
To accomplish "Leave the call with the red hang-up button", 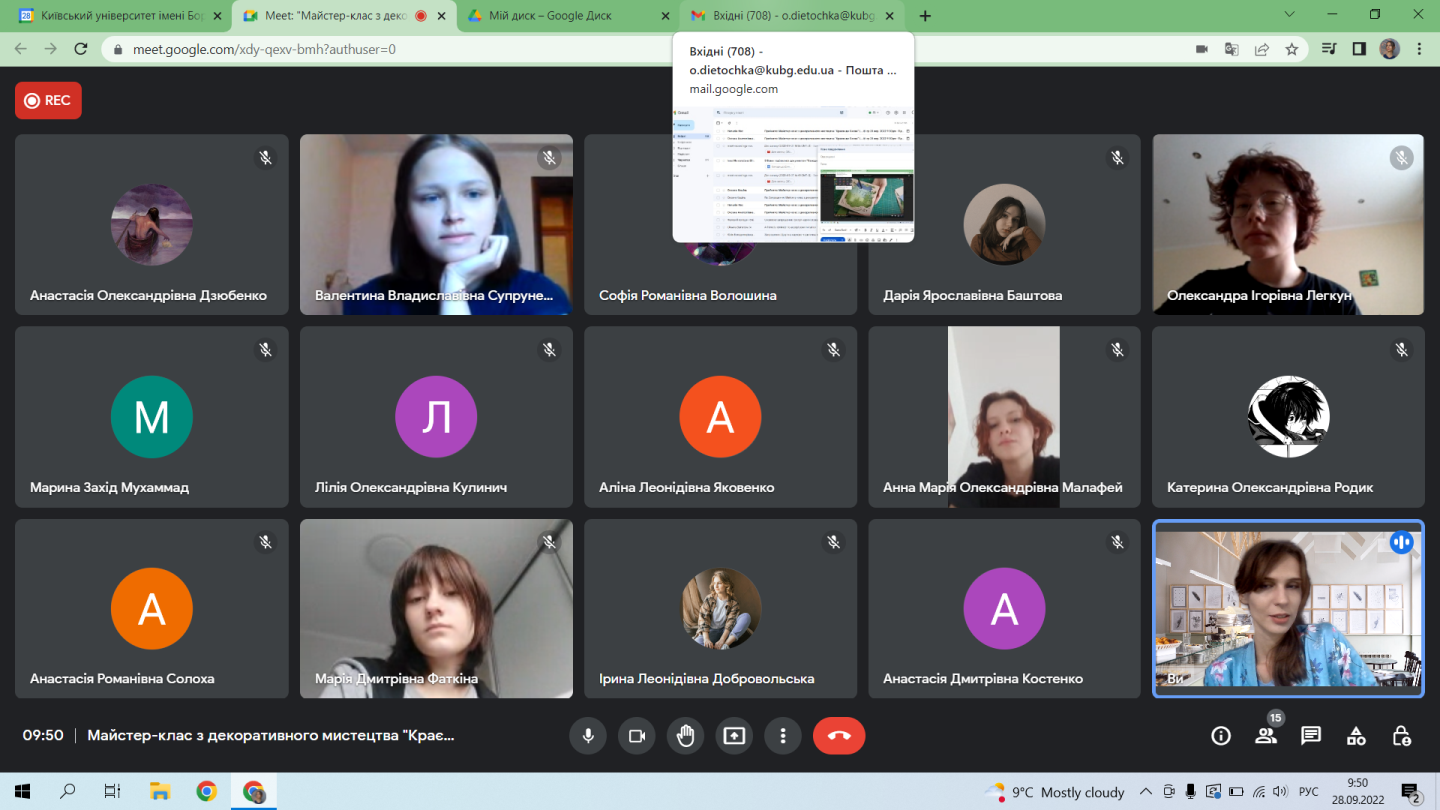I will point(839,736).
